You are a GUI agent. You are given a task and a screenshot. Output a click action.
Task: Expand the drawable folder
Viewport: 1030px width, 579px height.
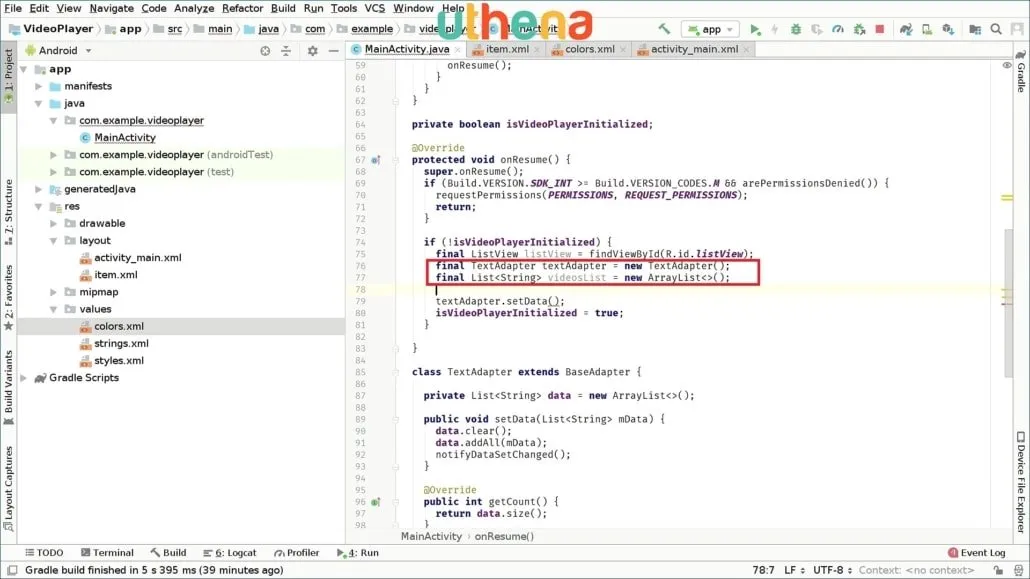click(54, 223)
